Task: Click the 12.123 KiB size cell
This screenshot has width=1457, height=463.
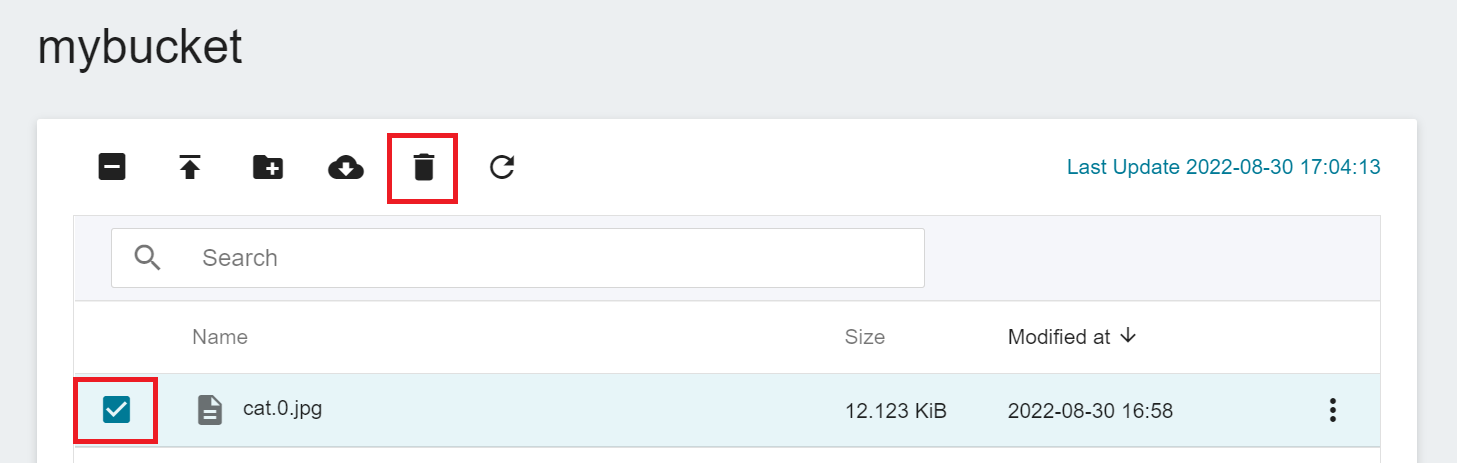Action: [896, 411]
